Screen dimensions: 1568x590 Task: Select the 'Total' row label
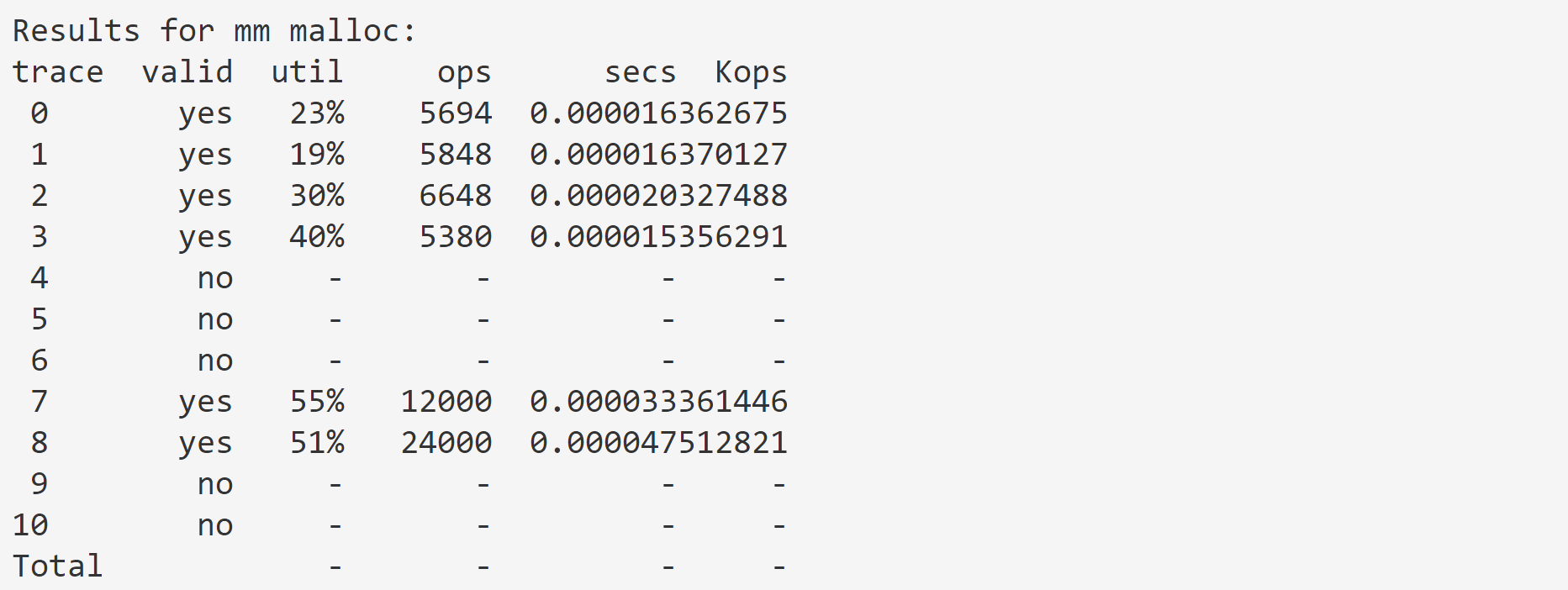click(58, 566)
